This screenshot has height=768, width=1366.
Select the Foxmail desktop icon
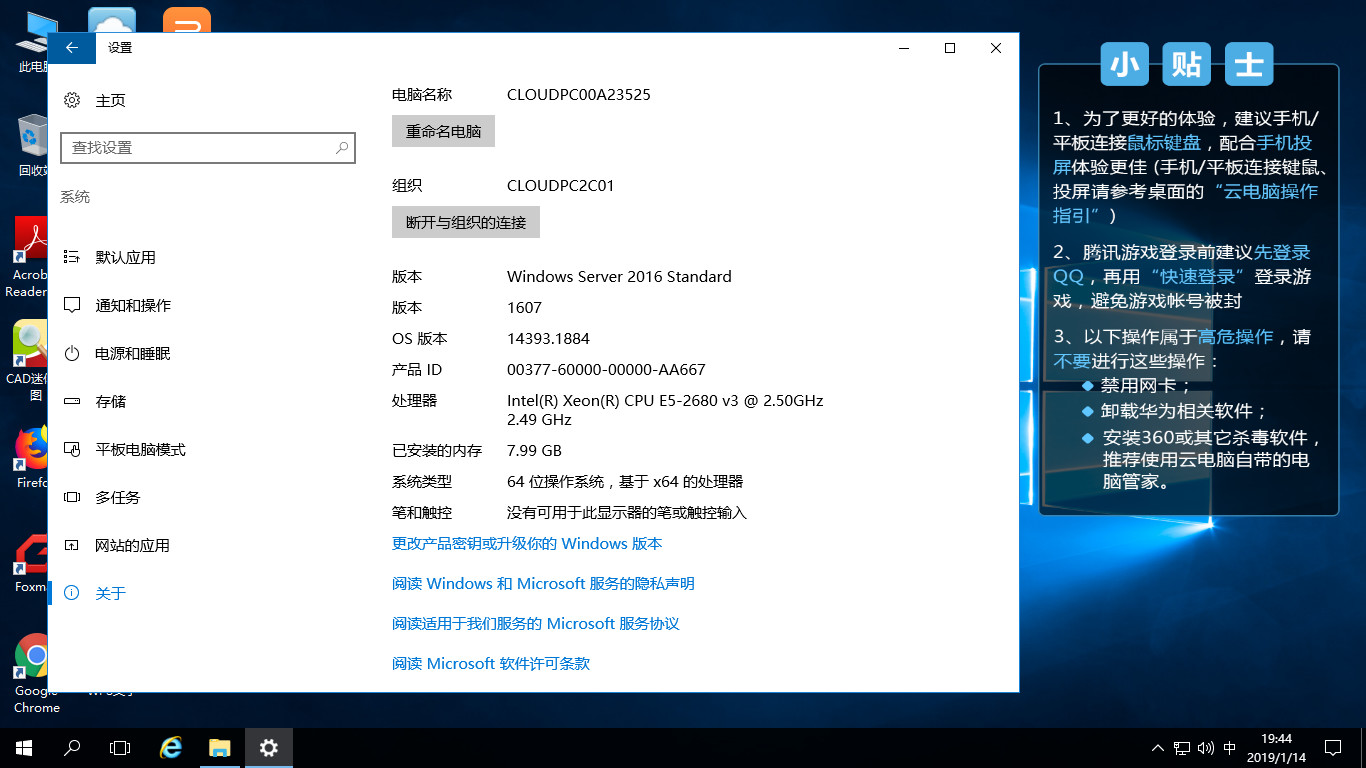tap(32, 564)
